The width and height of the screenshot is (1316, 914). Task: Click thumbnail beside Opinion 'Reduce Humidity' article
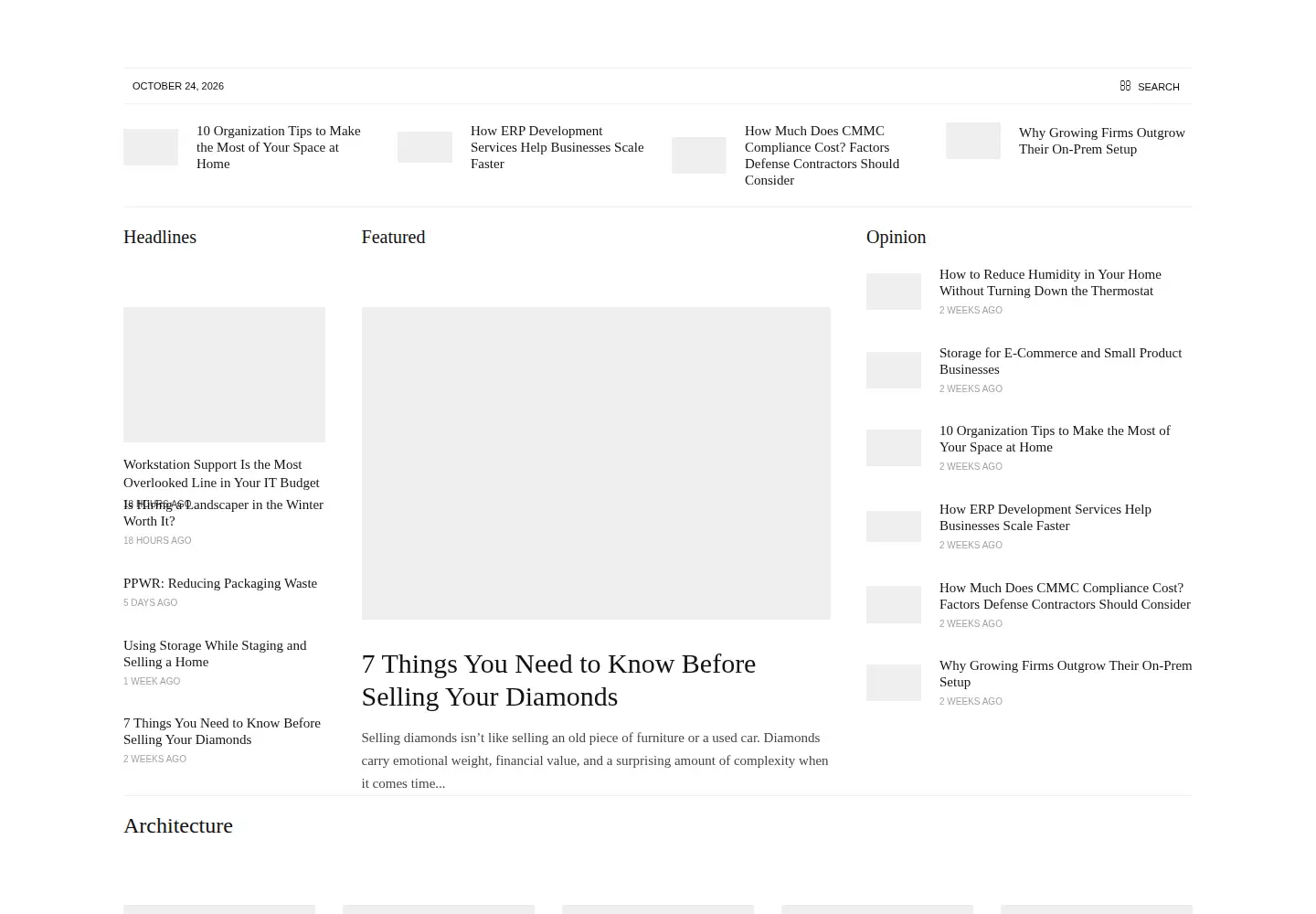coord(894,292)
